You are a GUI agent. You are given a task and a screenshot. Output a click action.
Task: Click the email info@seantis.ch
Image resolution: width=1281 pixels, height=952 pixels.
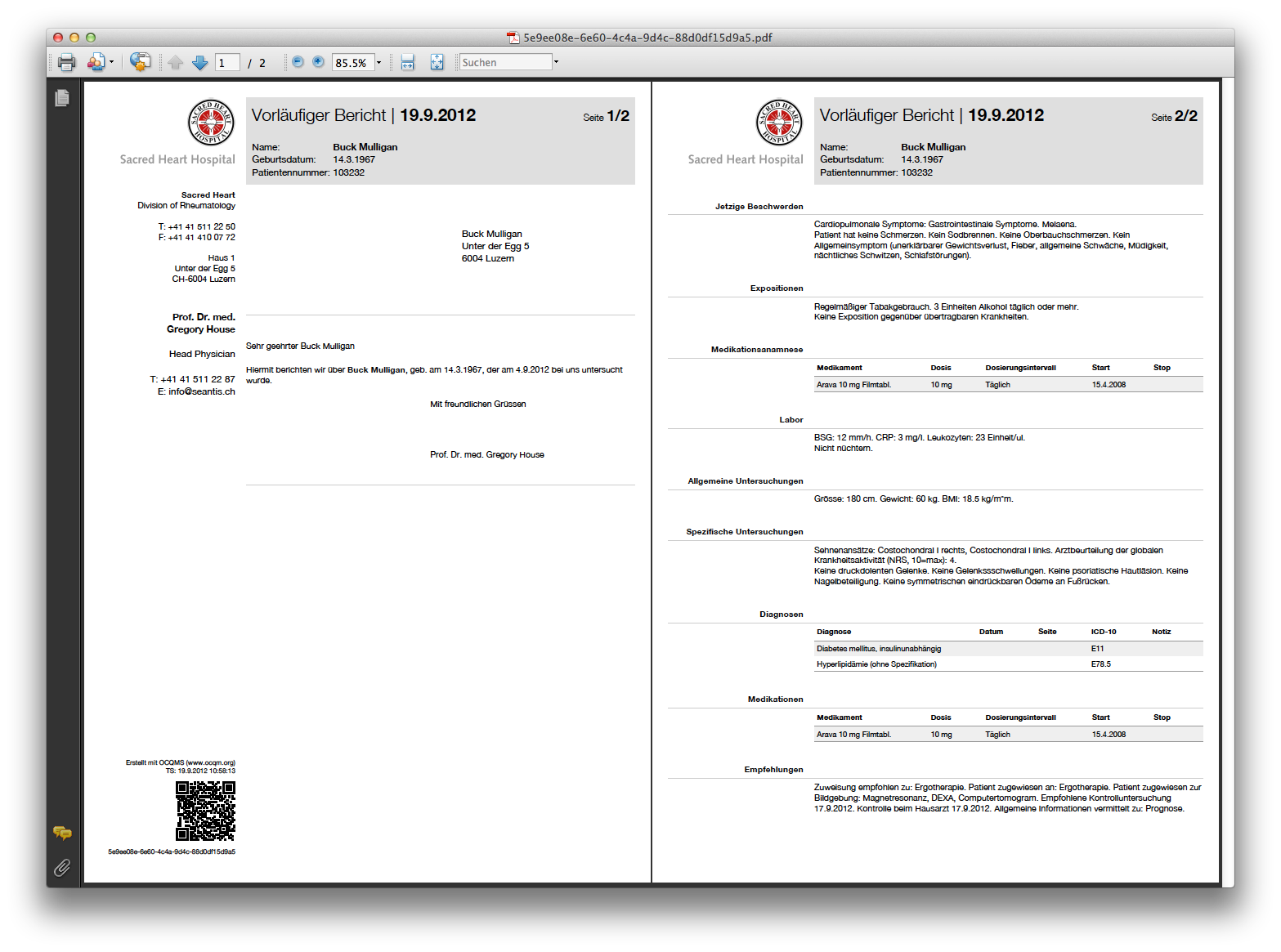tap(202, 391)
